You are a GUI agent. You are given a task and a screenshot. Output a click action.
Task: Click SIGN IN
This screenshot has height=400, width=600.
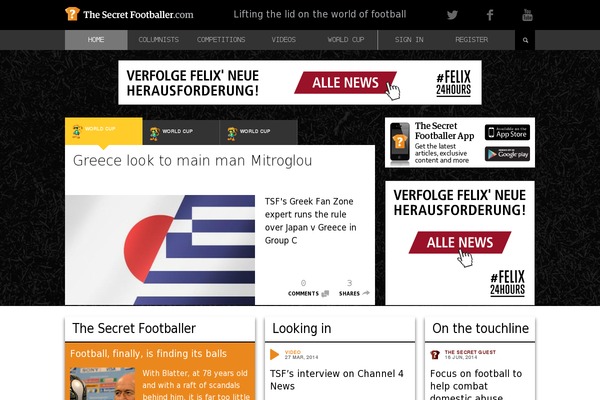coord(409,40)
